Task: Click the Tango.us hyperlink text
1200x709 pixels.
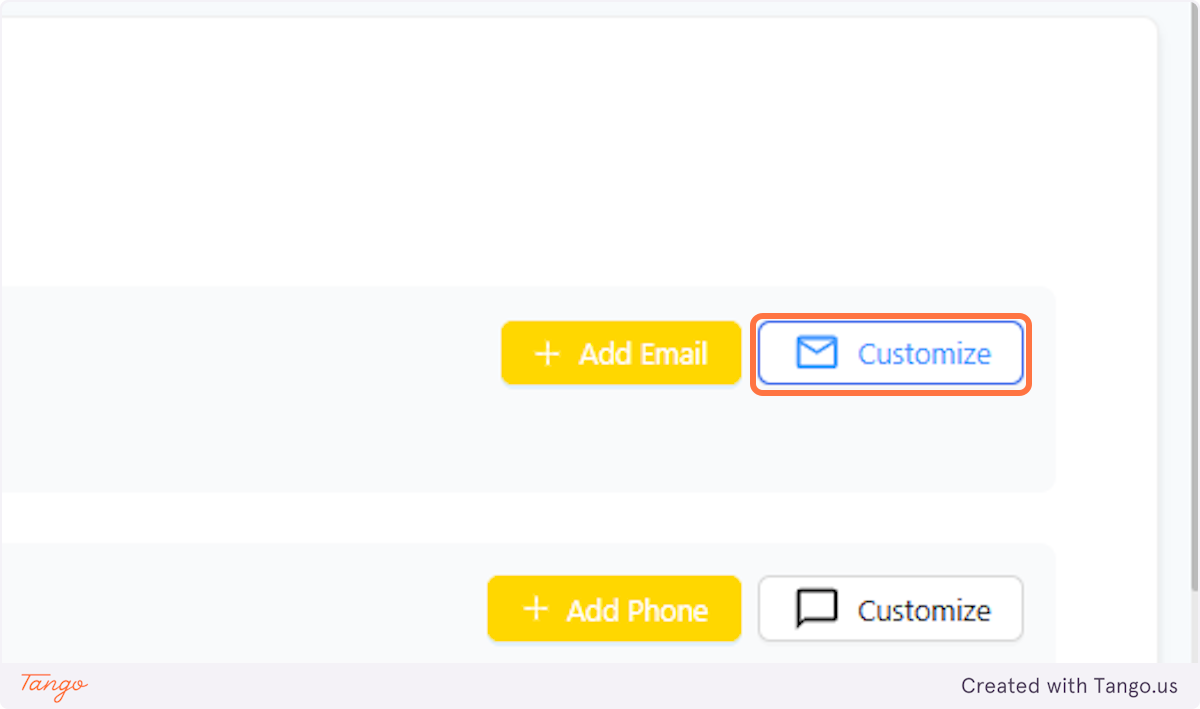Action: [x=1135, y=686]
